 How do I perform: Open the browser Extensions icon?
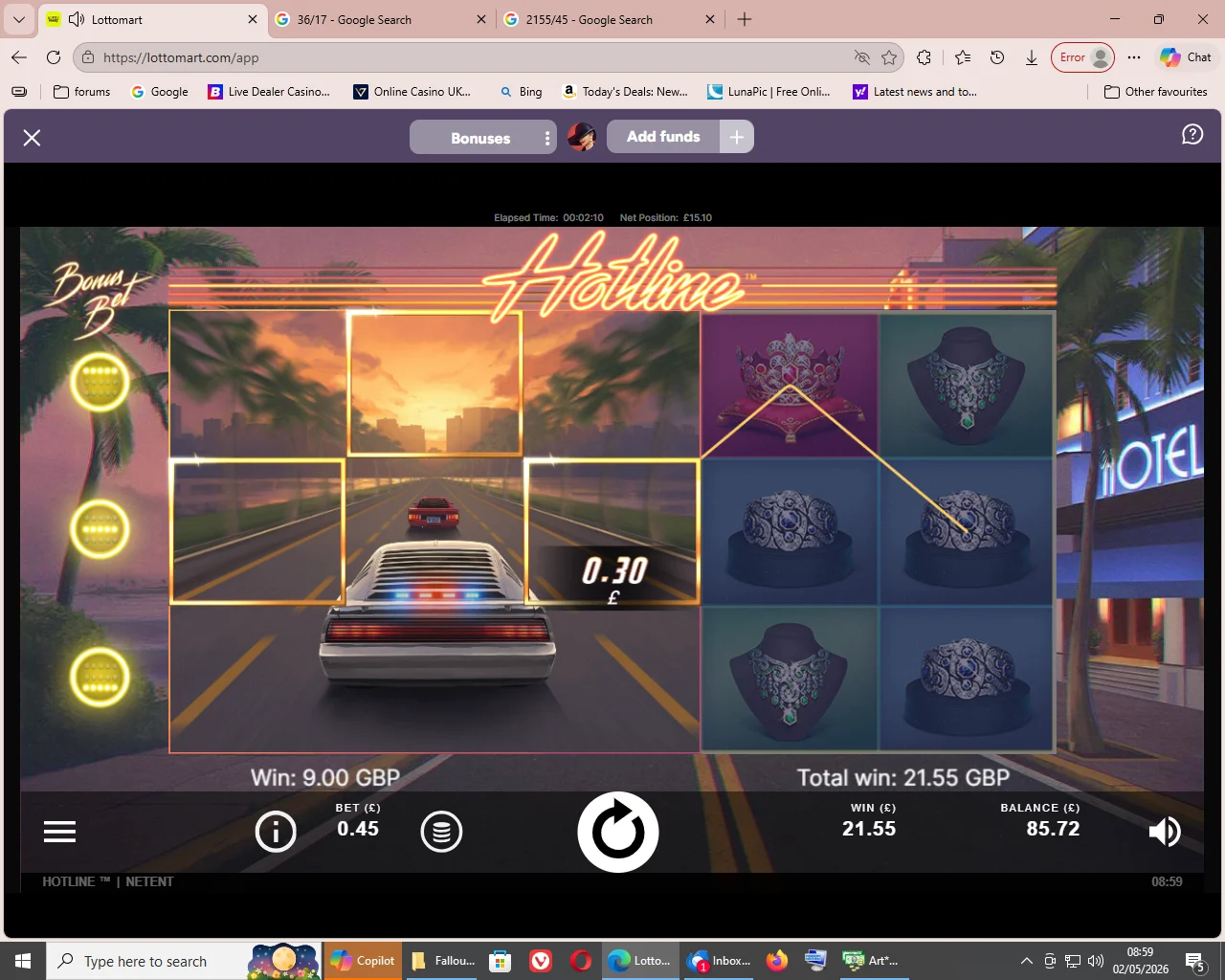924,57
